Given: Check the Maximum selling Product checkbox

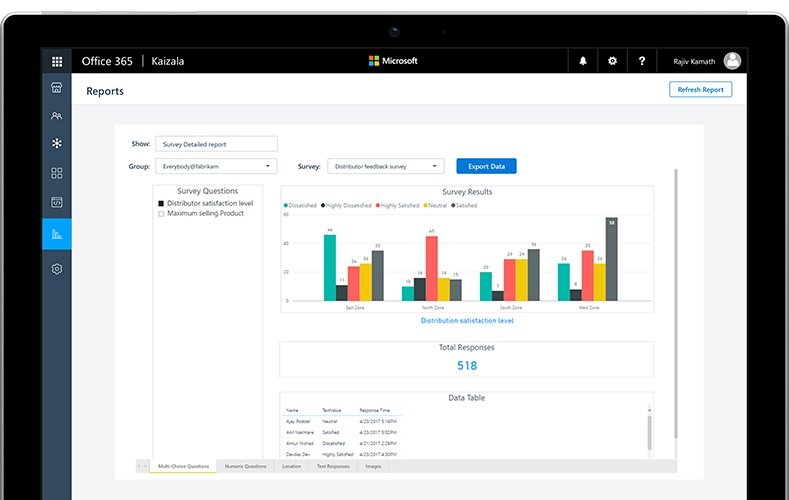Looking at the screenshot, I should coord(161,213).
